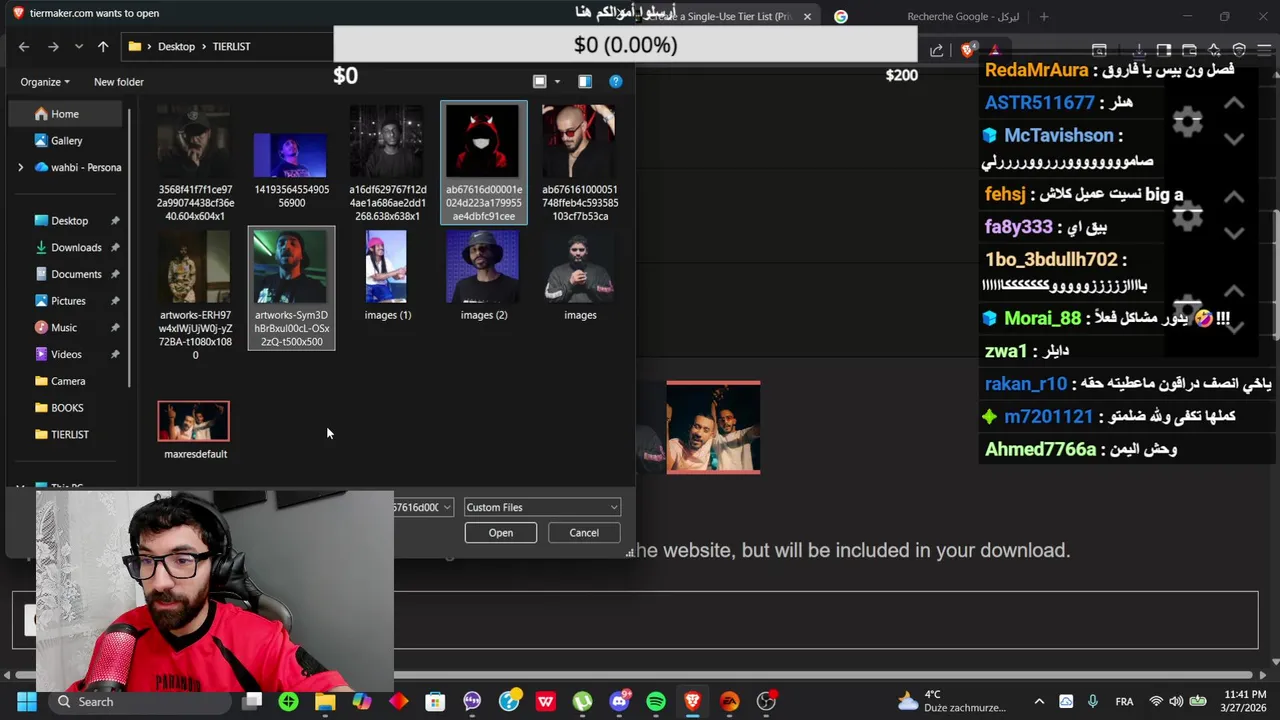The width and height of the screenshot is (1280, 720).
Task: Open TIERLIST folder in sidebar
Action: click(x=69, y=435)
